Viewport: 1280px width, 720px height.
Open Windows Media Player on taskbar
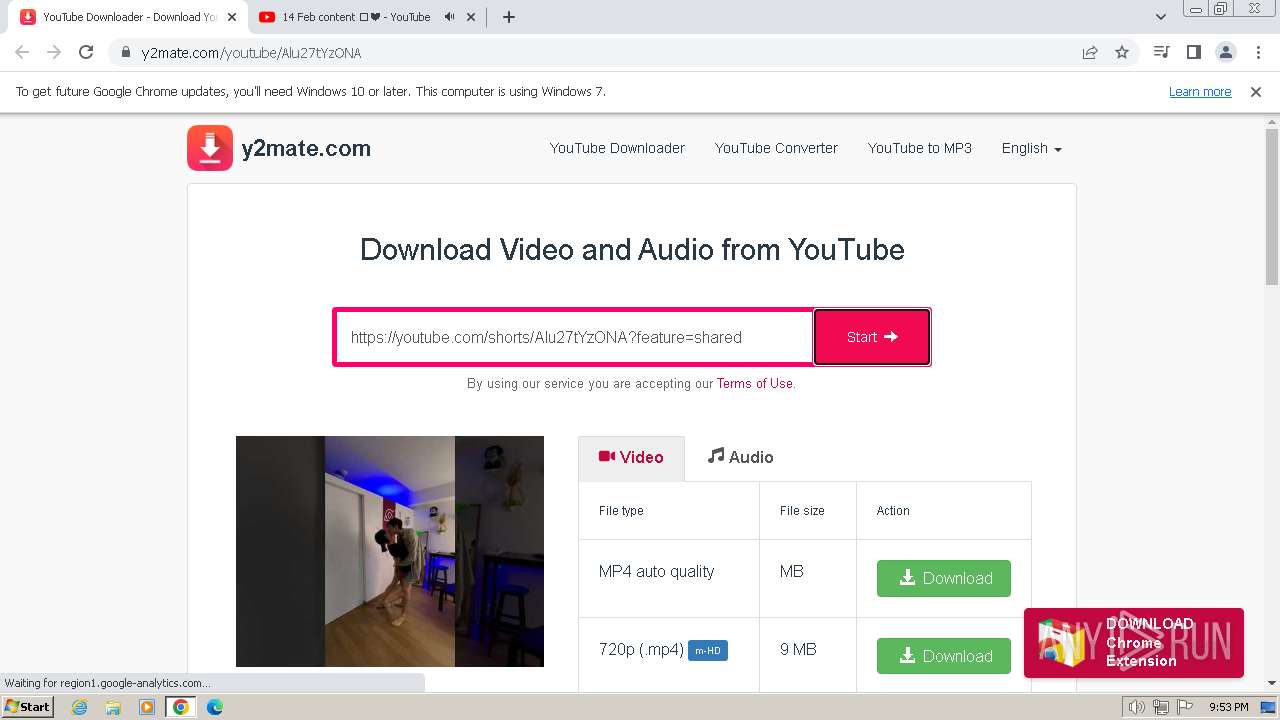(147, 707)
